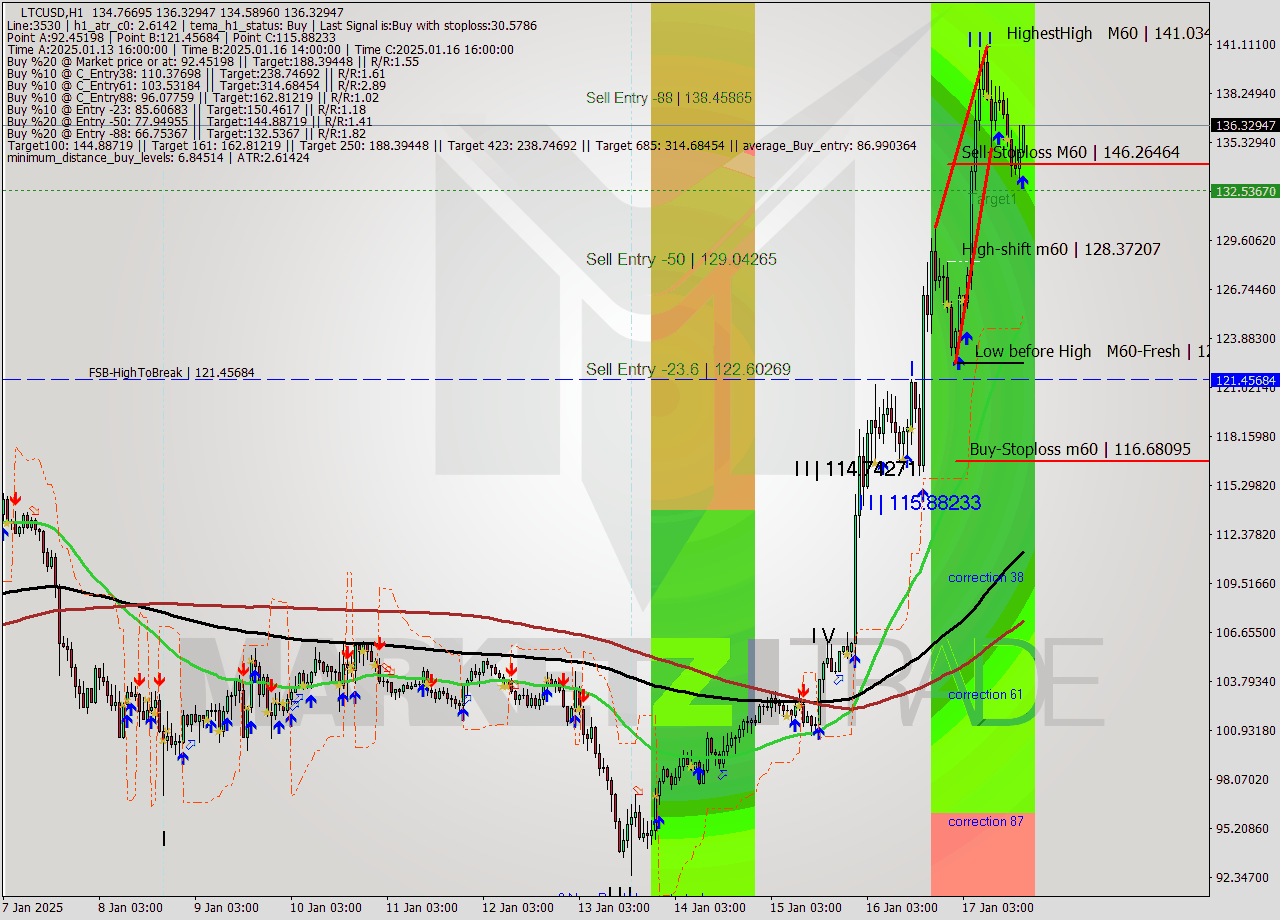Viewport: 1280px width, 920px height.
Task: Click the 141.11100 price scale value
Action: pos(1246,45)
